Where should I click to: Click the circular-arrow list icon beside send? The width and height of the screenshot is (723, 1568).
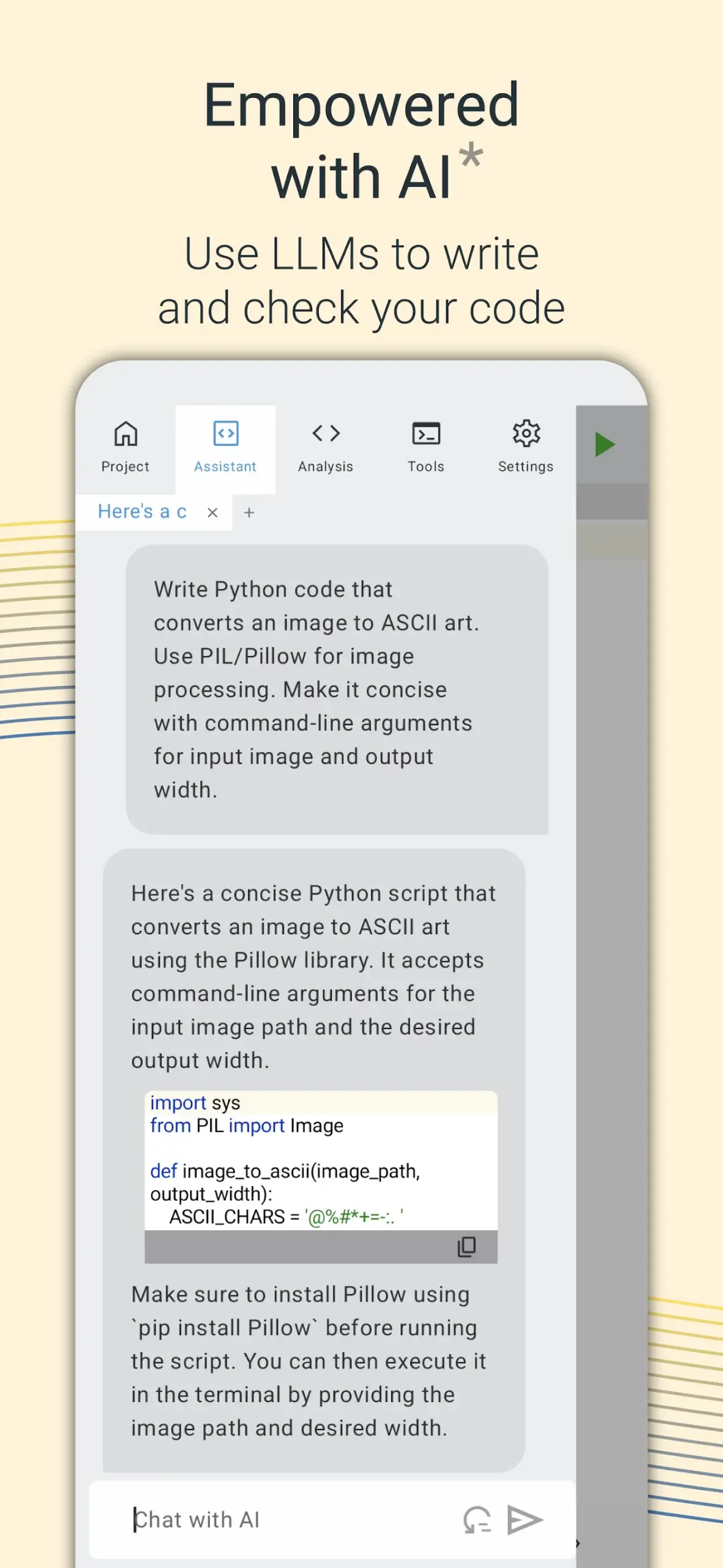pyautogui.click(x=477, y=1520)
